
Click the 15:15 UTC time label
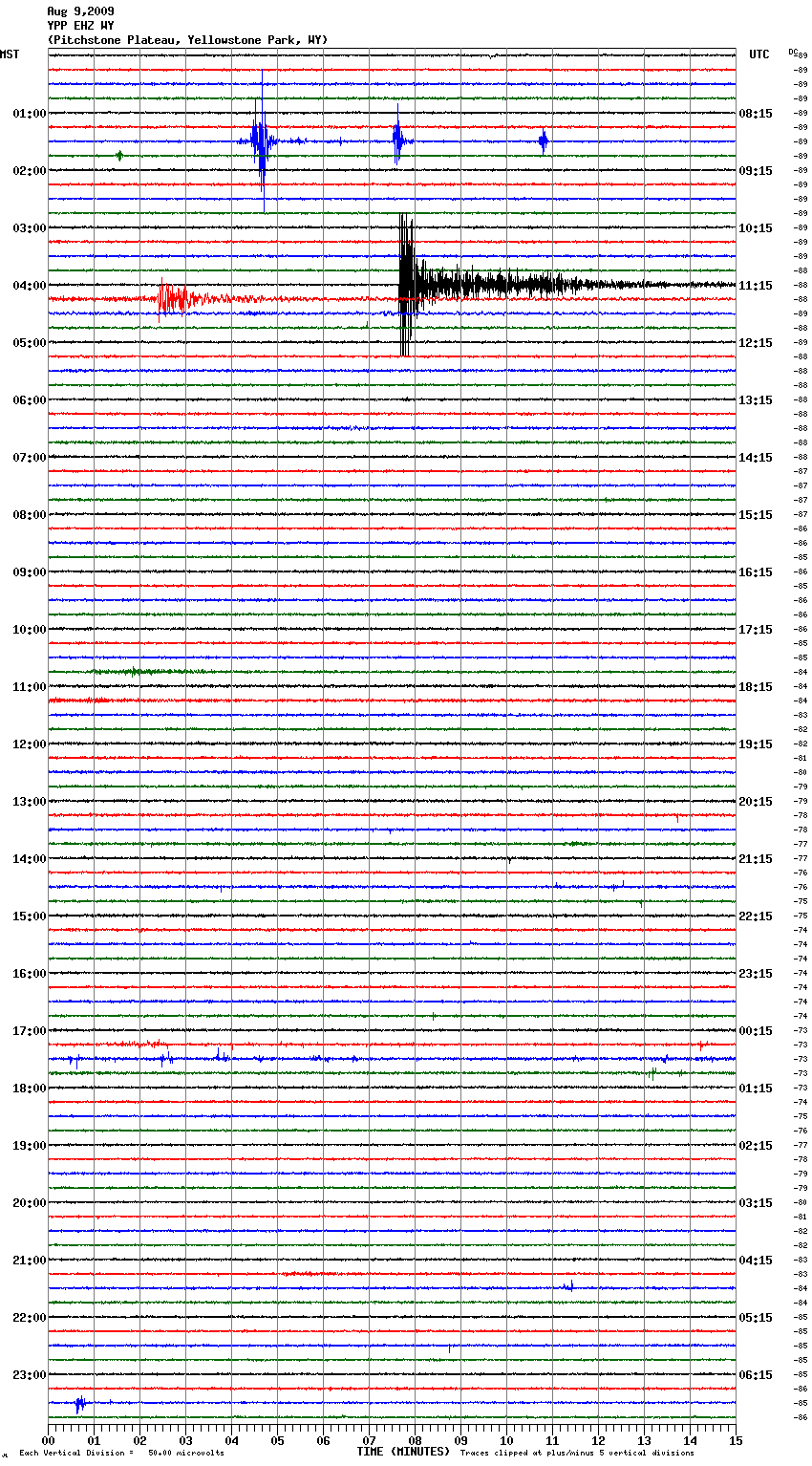(x=756, y=514)
